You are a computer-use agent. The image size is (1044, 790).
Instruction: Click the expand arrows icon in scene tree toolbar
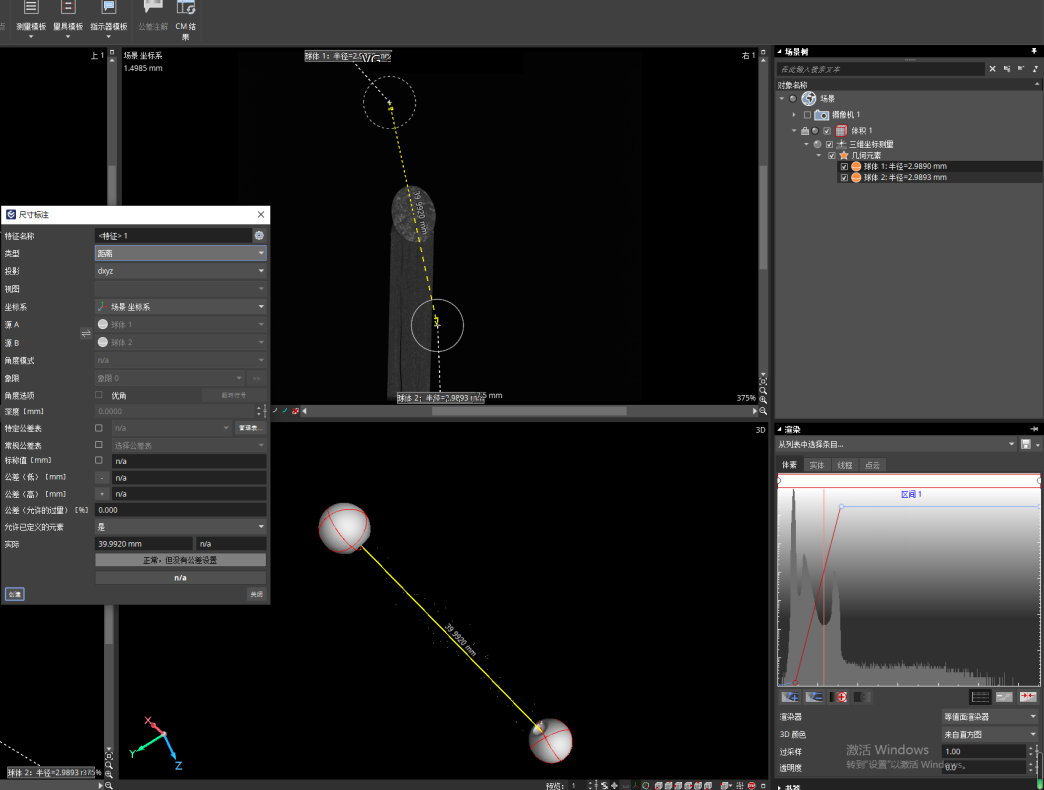[x=1035, y=69]
